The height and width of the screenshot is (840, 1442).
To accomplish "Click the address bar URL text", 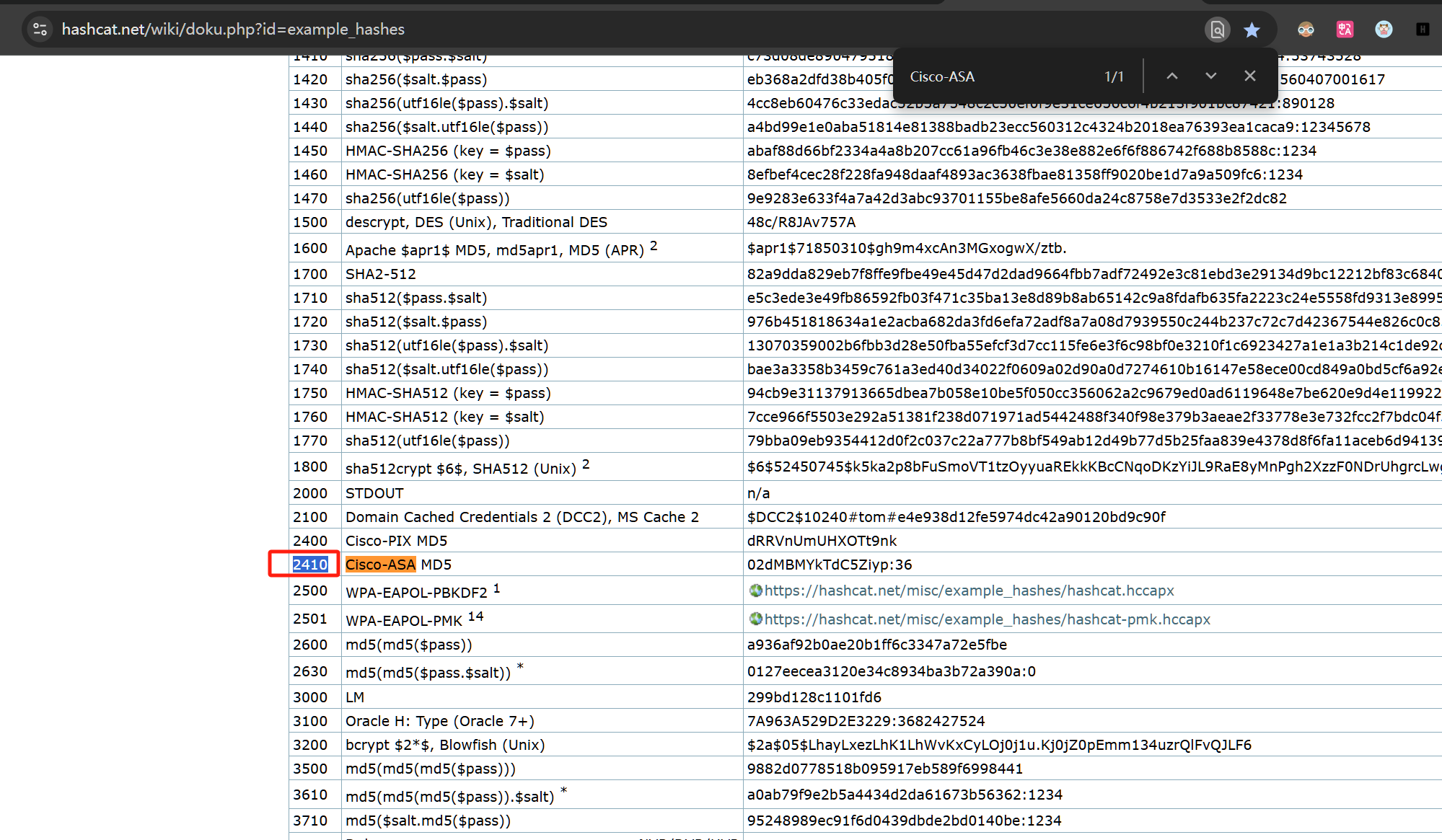I will click(x=233, y=30).
